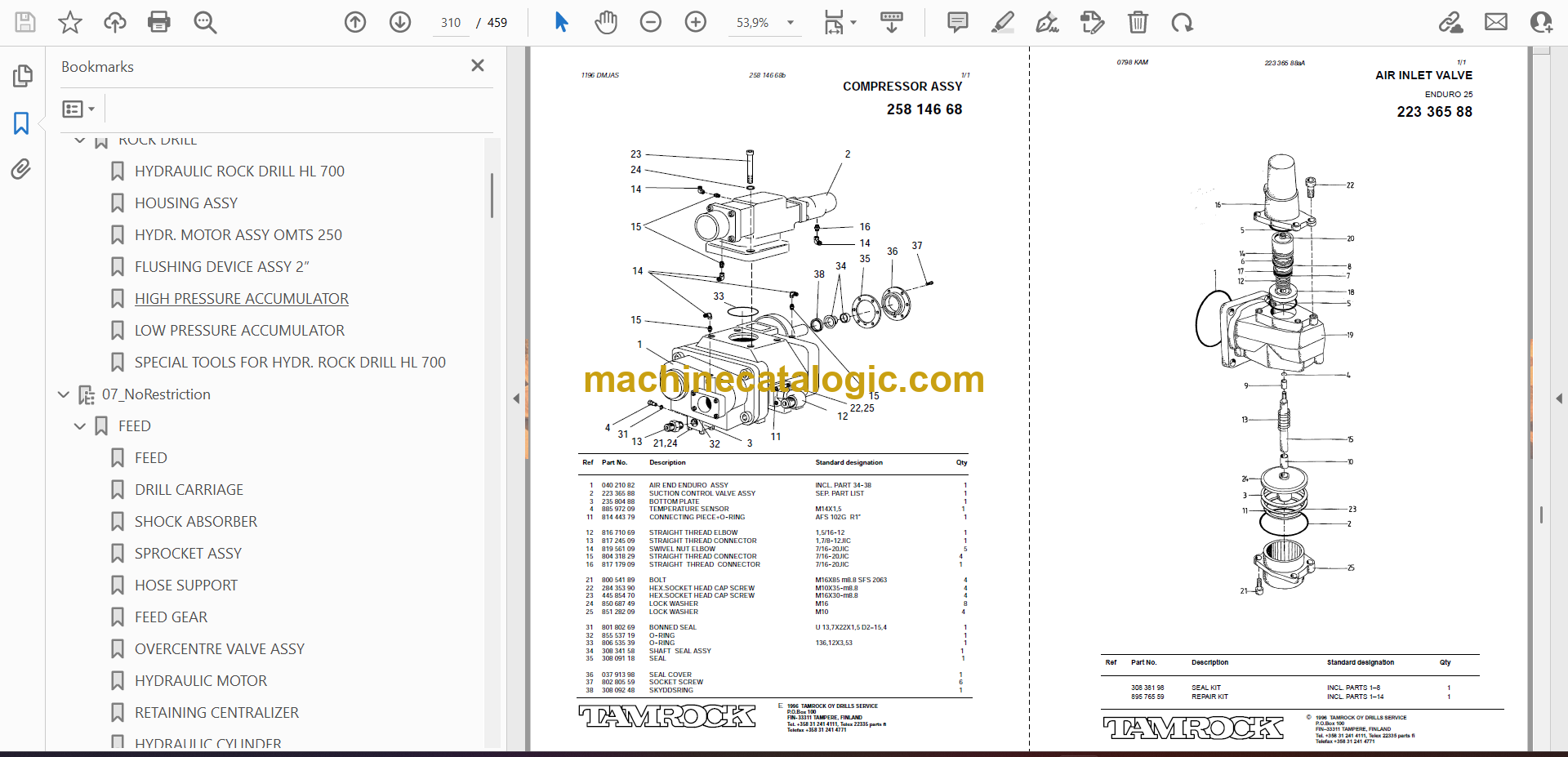Open the DRILL CARRIAGE bookmark
Screen dimensions: 1568x757
189,490
